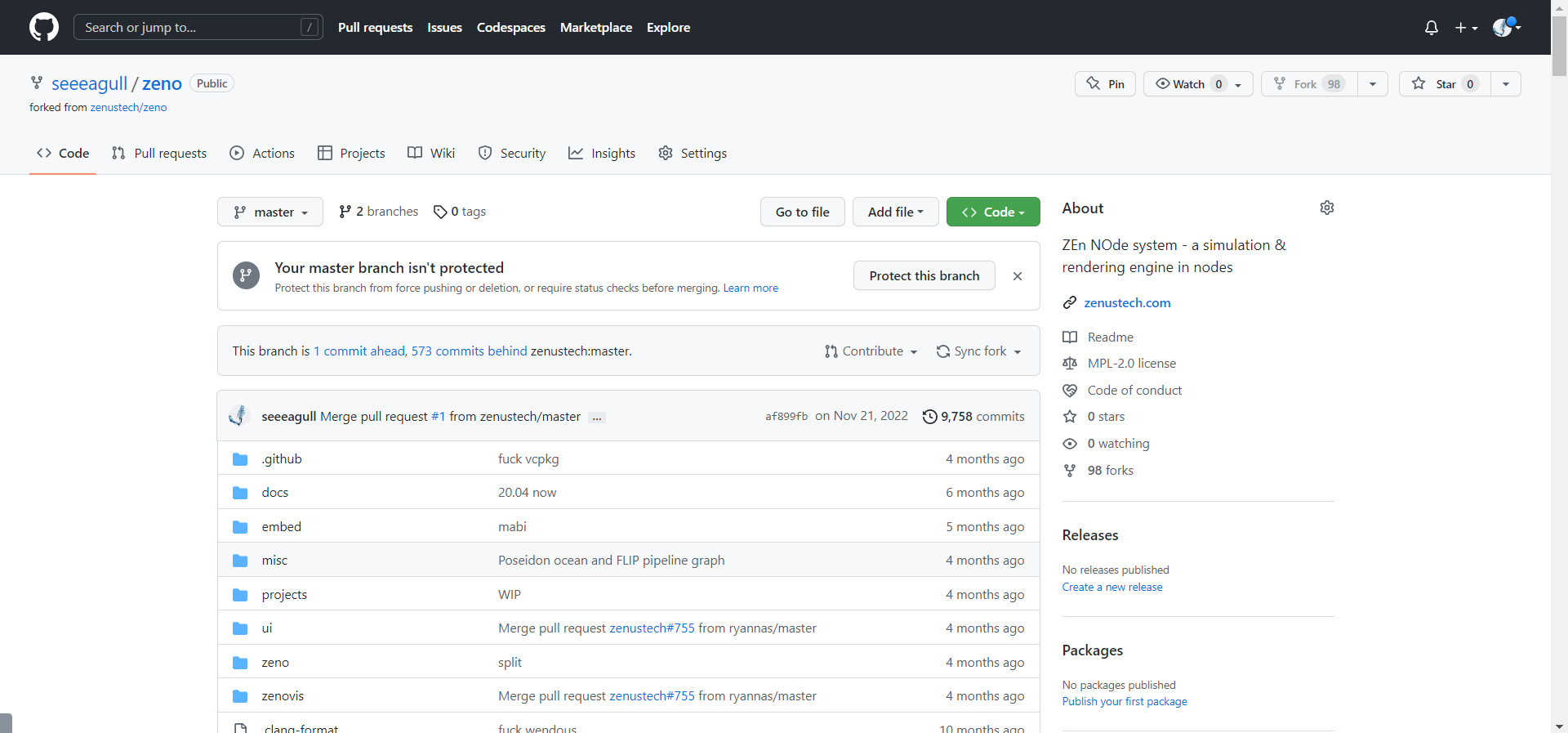Viewport: 1568px width, 733px height.
Task: Dismiss the branch protection notice
Action: tap(1018, 276)
